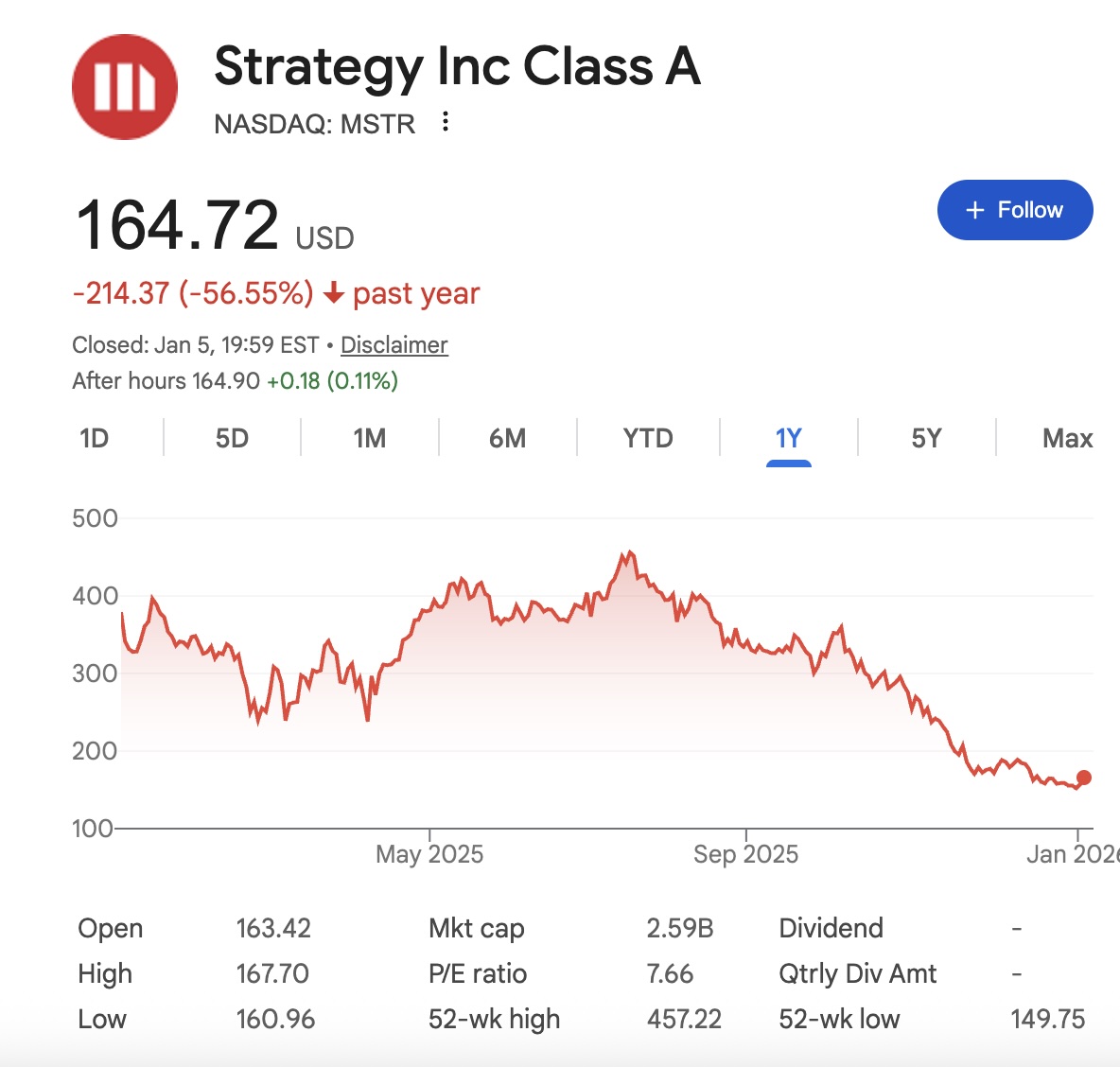
Task: Click the May 2025 axis label
Action: (x=429, y=853)
